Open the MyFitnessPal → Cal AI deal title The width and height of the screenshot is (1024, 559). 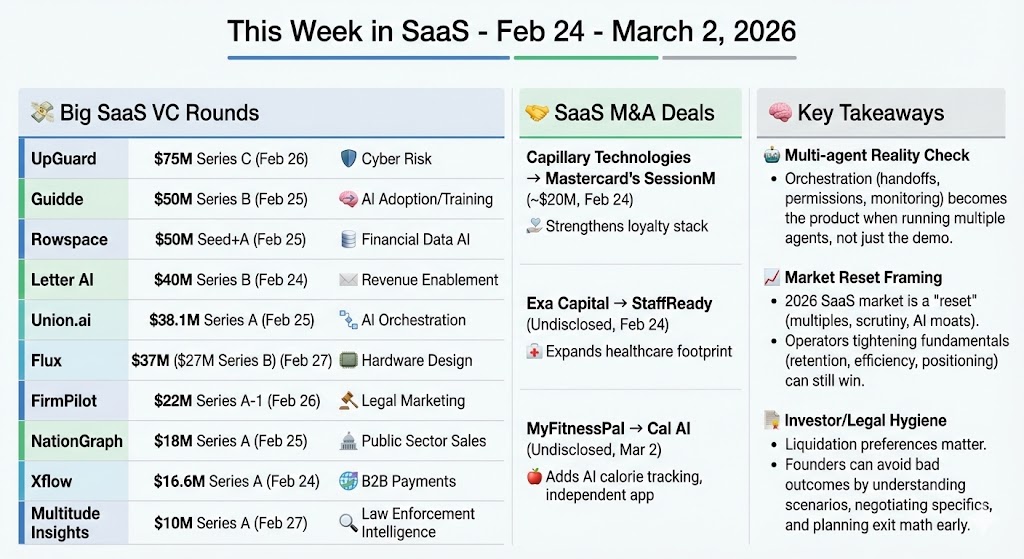pyautogui.click(x=608, y=429)
